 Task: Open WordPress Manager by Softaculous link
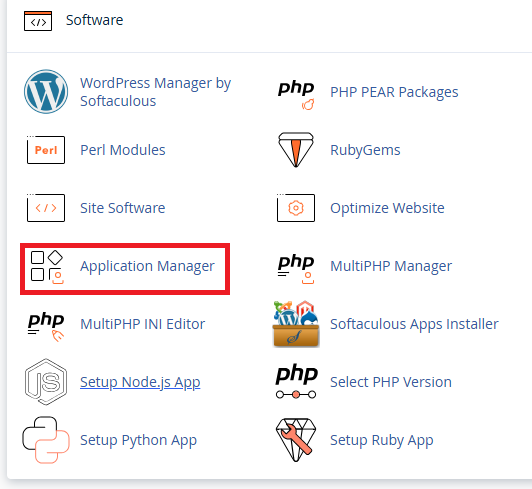(155, 92)
